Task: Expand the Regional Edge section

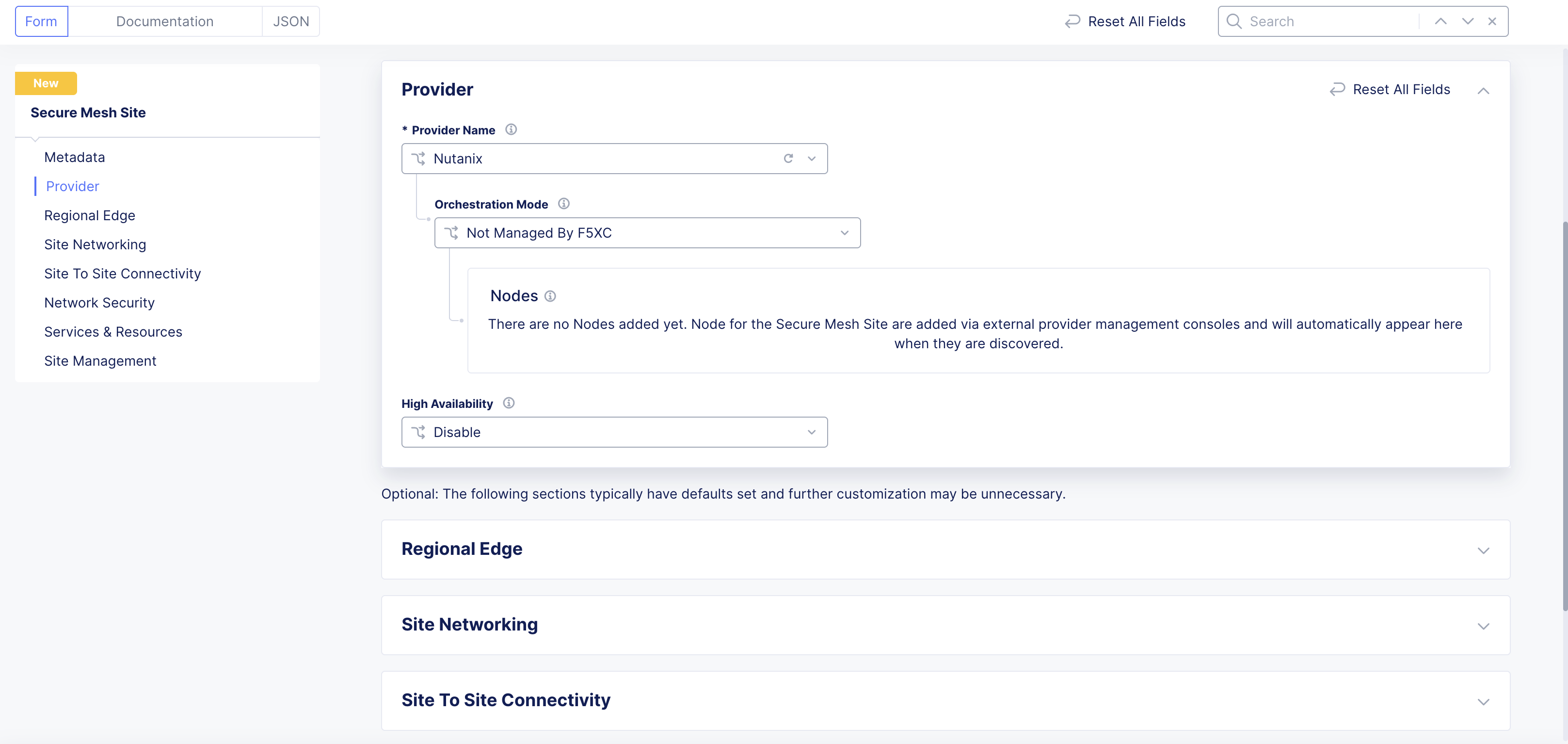Action: [x=1483, y=550]
